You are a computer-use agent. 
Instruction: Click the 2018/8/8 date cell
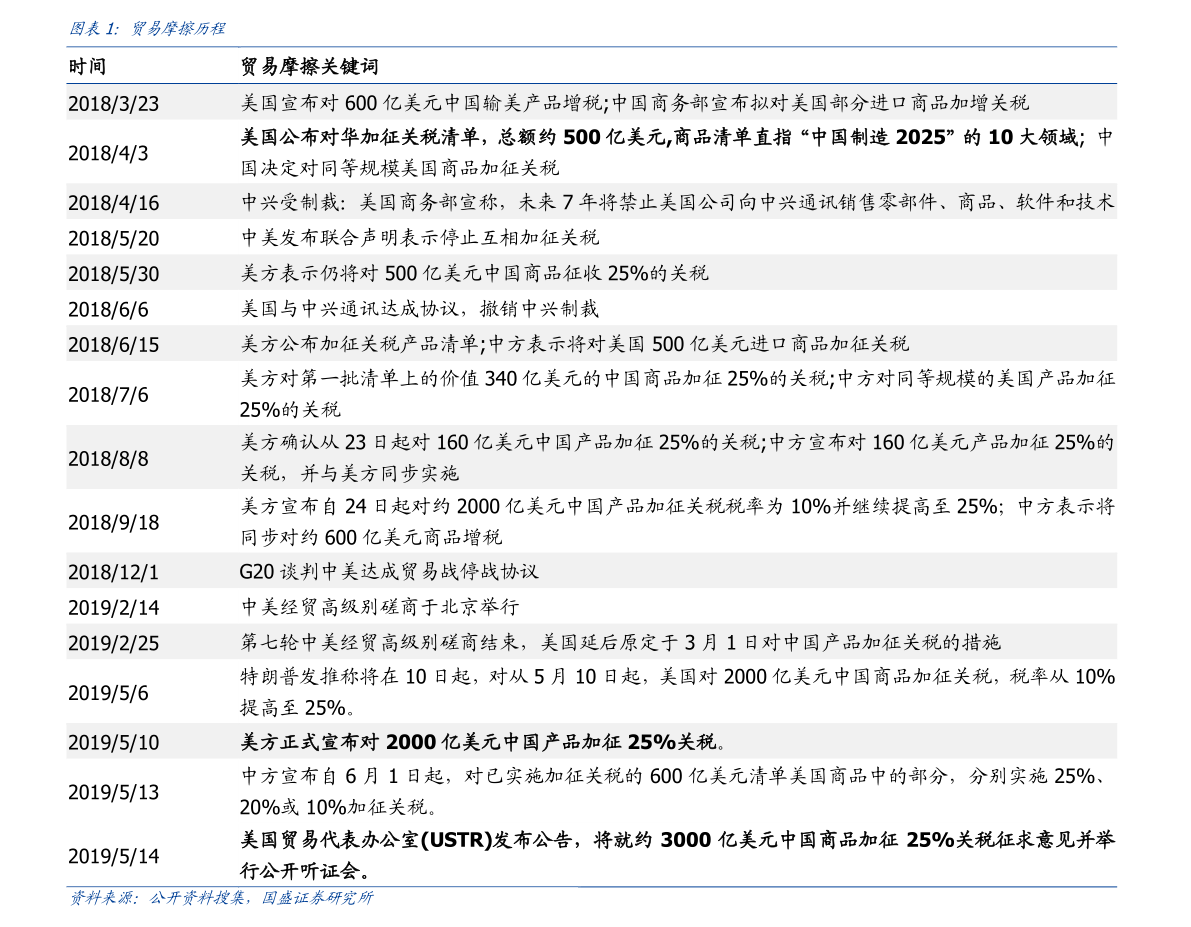tap(108, 459)
